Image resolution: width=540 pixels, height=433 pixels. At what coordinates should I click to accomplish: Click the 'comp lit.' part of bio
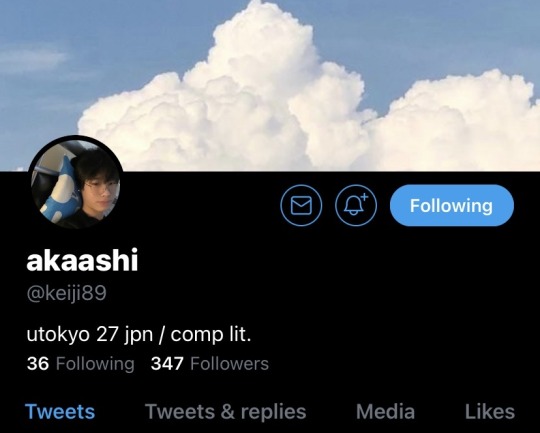point(211,334)
